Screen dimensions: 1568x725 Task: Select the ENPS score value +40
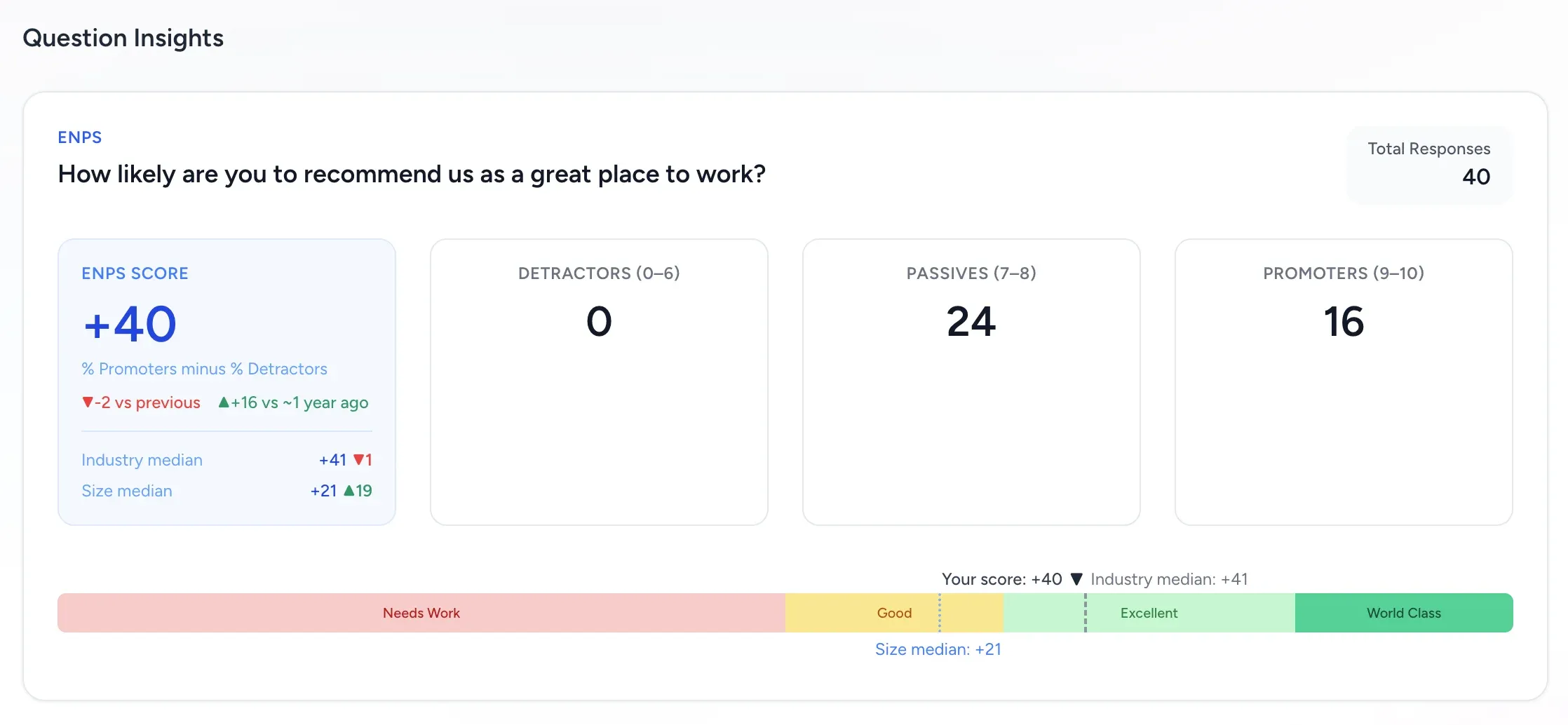129,323
